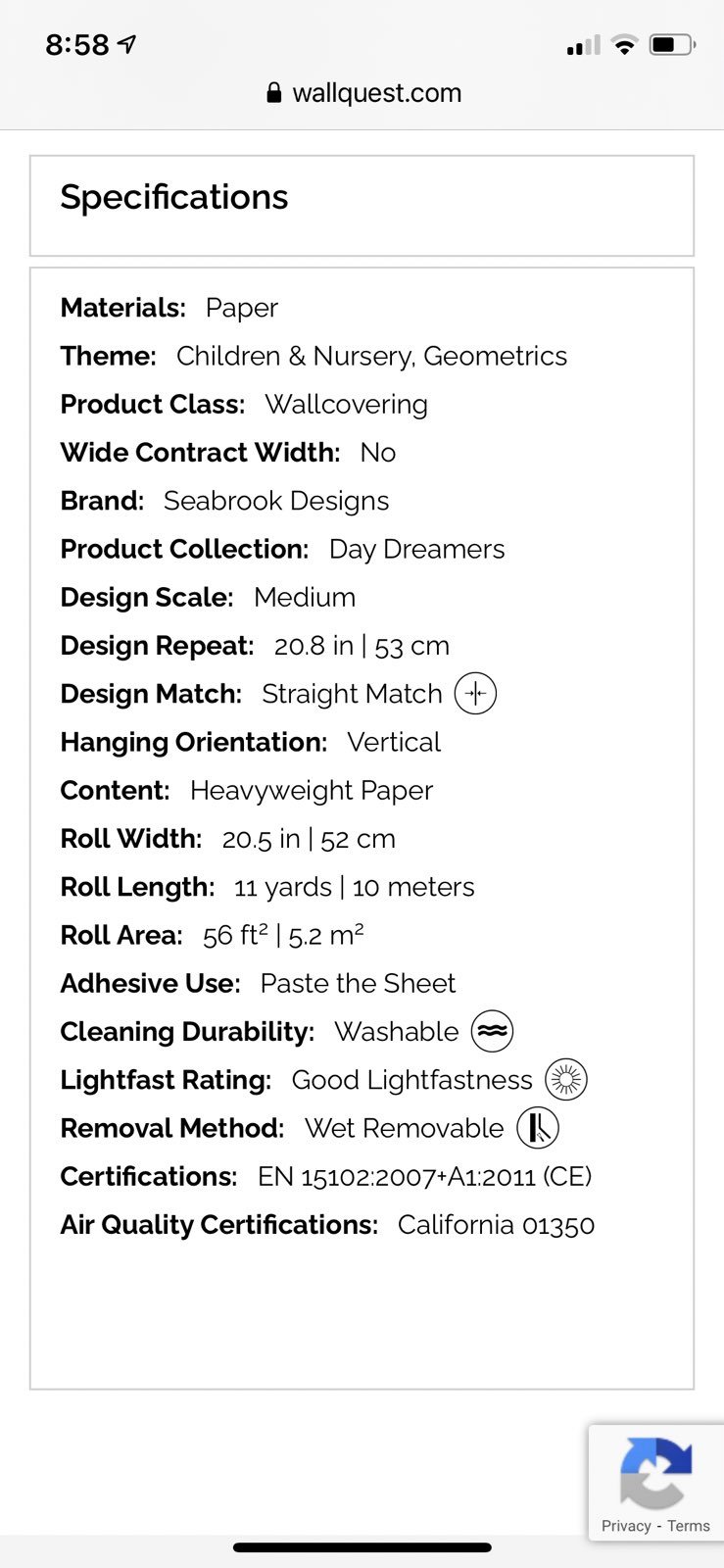Viewport: 724px width, 1568px height.
Task: Click the Good Lightfastness sun icon
Action: [x=565, y=1080]
